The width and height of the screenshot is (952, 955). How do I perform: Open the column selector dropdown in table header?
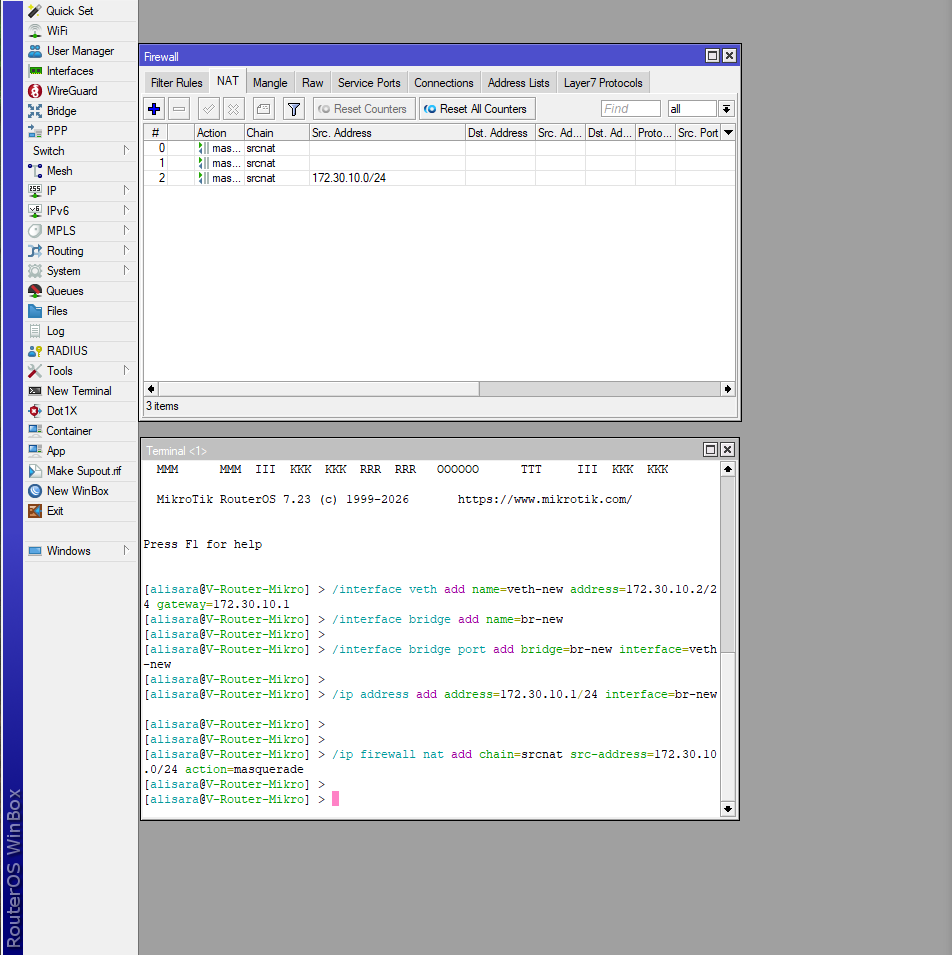pyautogui.click(x=728, y=133)
